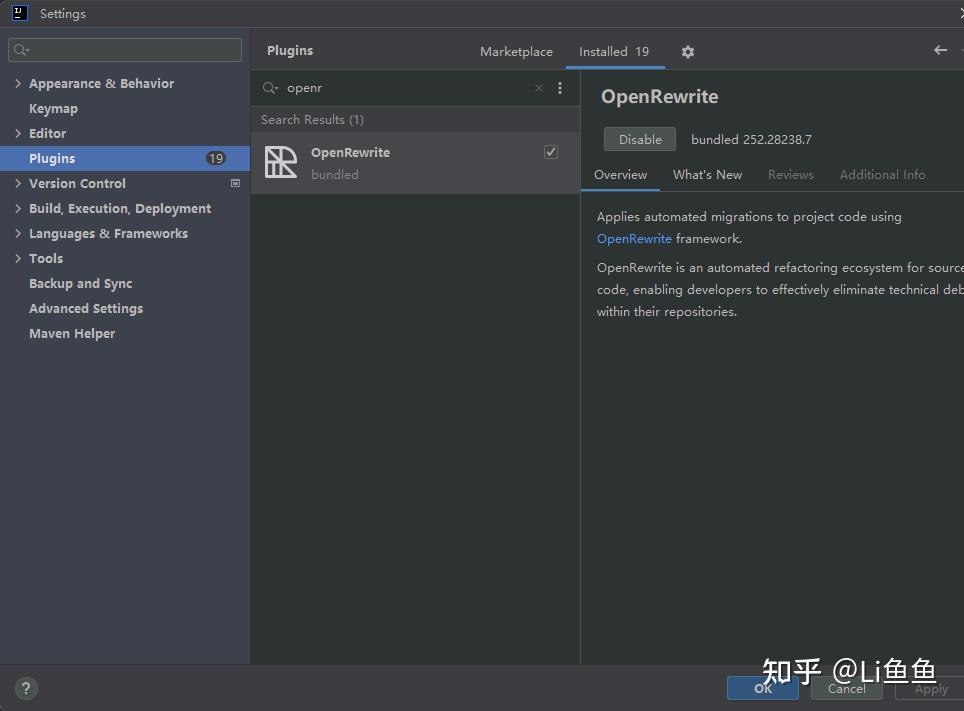964x711 pixels.
Task: Click the project icon beside Version Control
Action: [x=236, y=183]
